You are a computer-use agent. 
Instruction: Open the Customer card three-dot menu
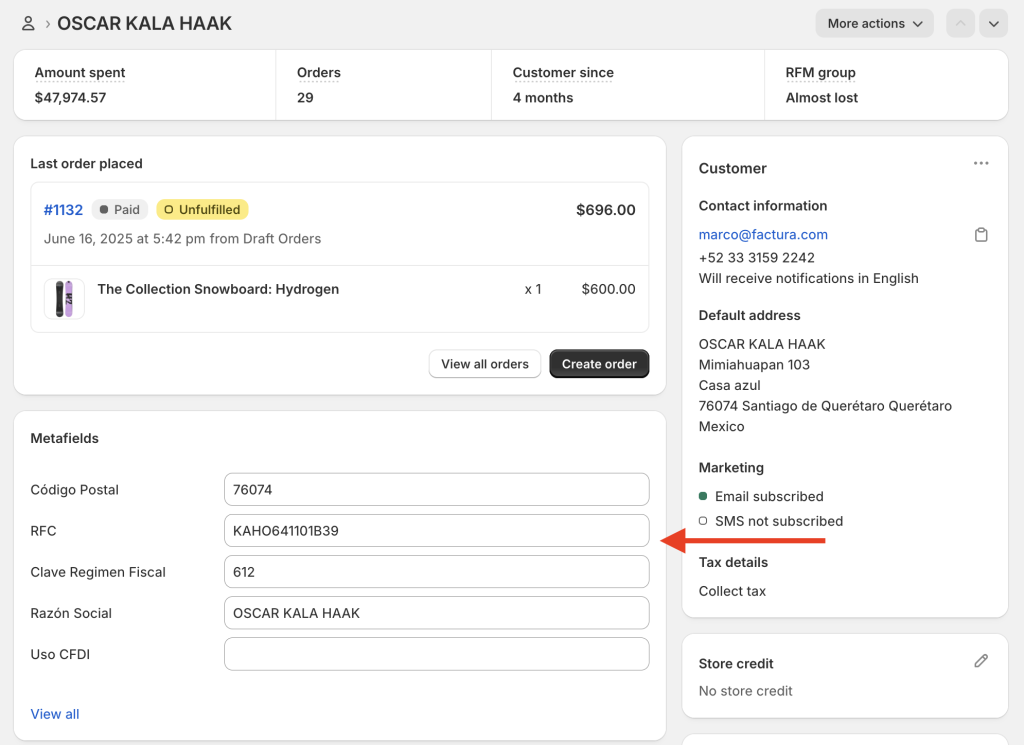[981, 163]
